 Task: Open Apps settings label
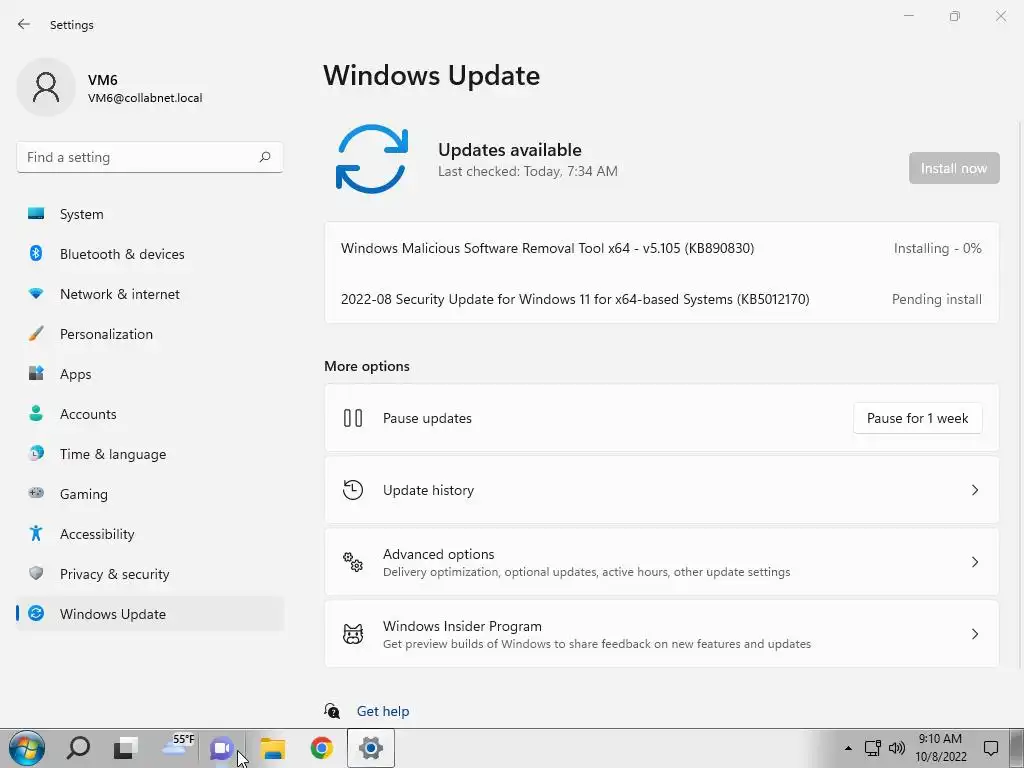point(75,374)
